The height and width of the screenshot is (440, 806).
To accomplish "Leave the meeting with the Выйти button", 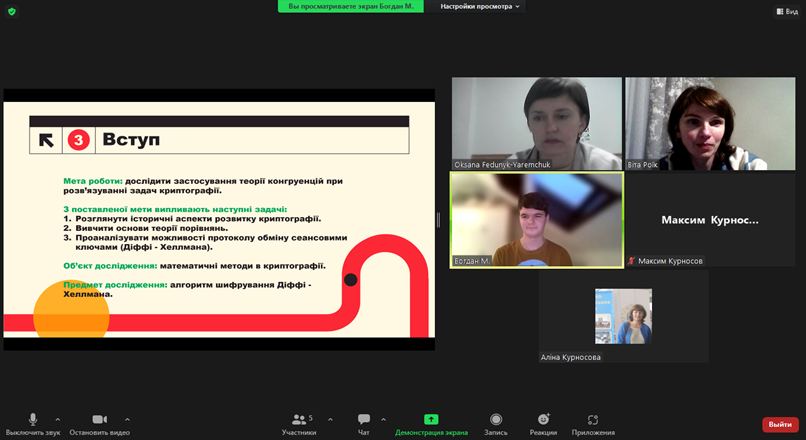I will (780, 424).
